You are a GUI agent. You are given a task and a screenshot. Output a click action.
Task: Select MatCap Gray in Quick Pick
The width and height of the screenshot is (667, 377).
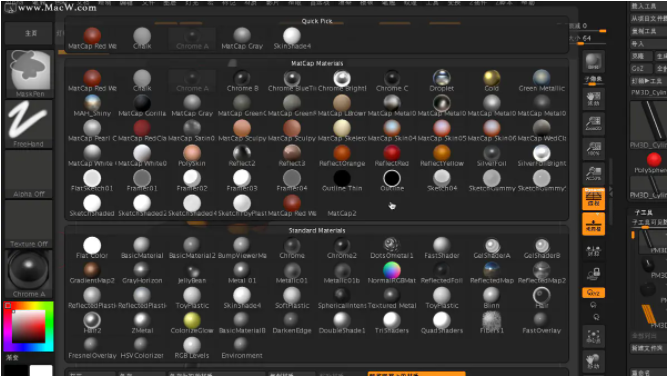[x=242, y=39]
